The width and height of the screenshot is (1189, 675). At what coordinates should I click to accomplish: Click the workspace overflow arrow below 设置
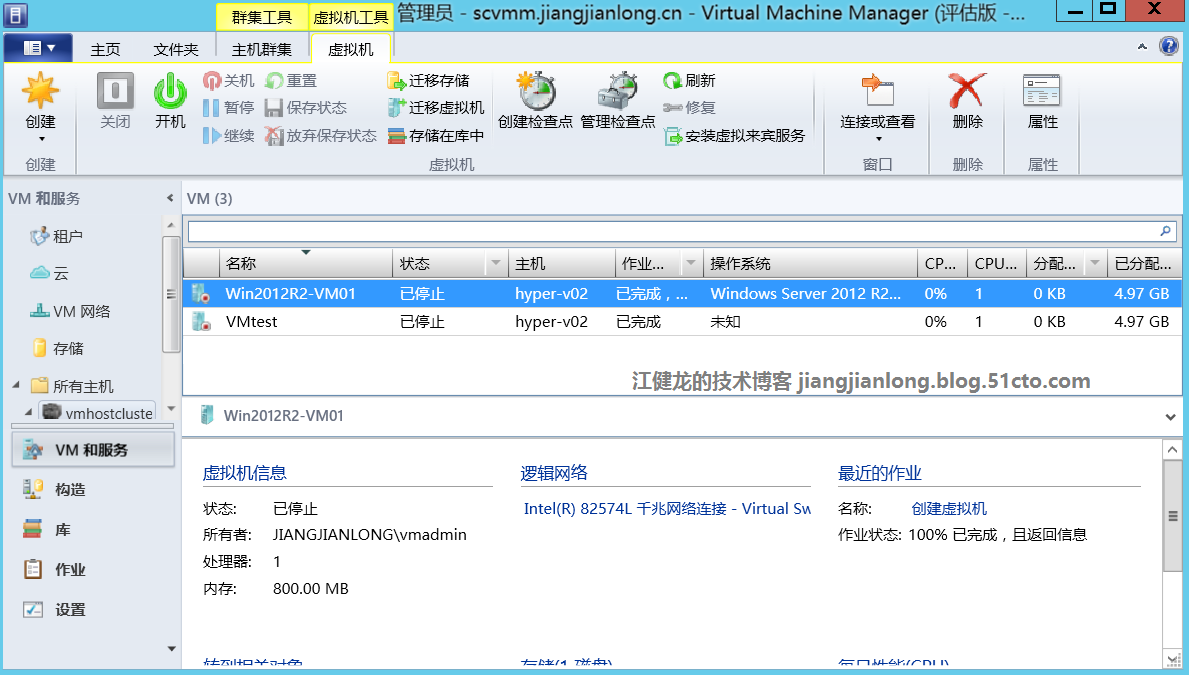point(171,648)
